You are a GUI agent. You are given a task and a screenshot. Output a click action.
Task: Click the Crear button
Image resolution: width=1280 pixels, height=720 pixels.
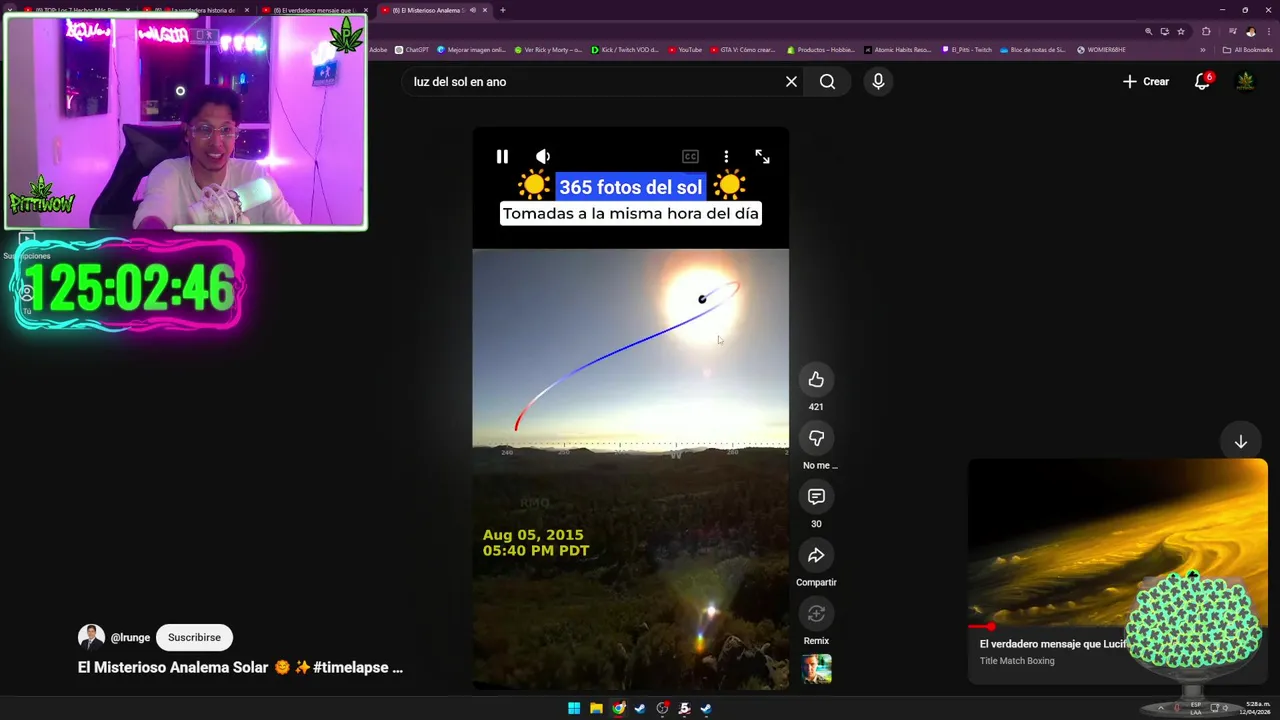(1146, 82)
